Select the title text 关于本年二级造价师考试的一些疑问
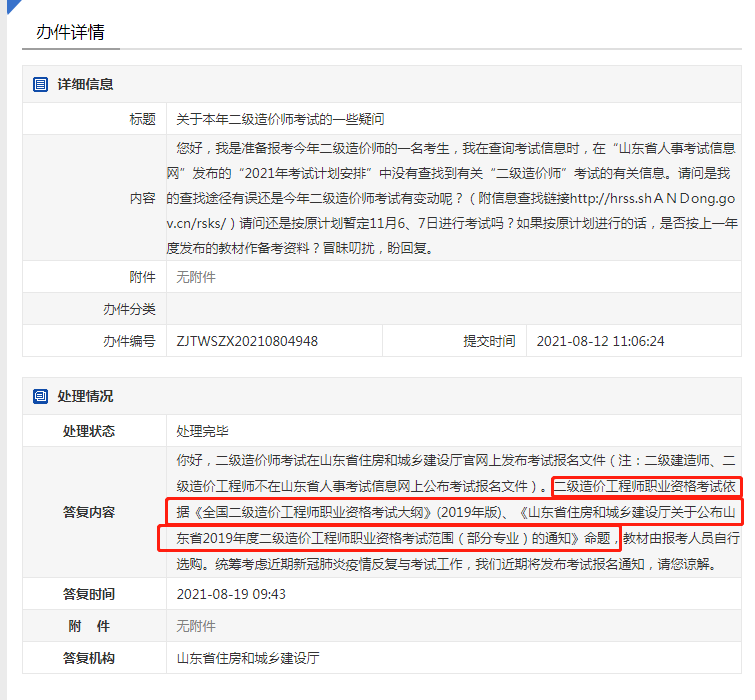 coord(280,120)
